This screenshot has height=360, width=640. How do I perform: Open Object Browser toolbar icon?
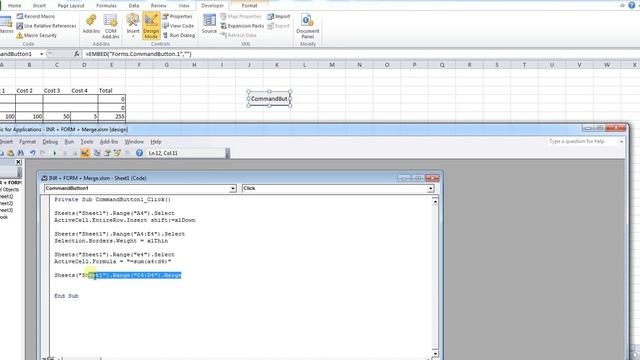coord(117,153)
